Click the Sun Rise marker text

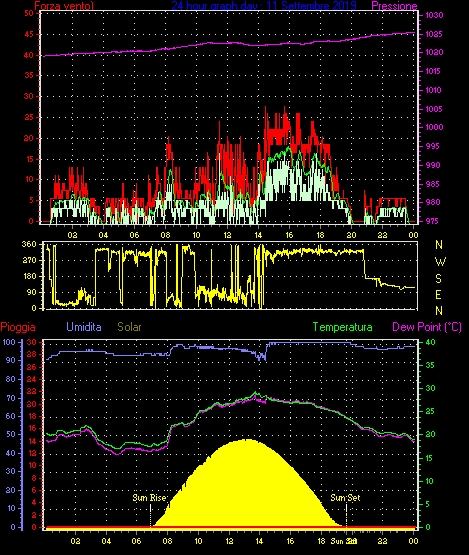(x=149, y=498)
